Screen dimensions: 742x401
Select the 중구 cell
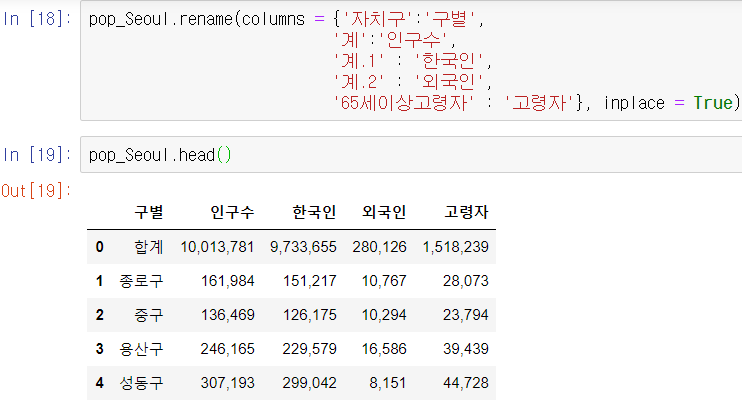[149, 315]
